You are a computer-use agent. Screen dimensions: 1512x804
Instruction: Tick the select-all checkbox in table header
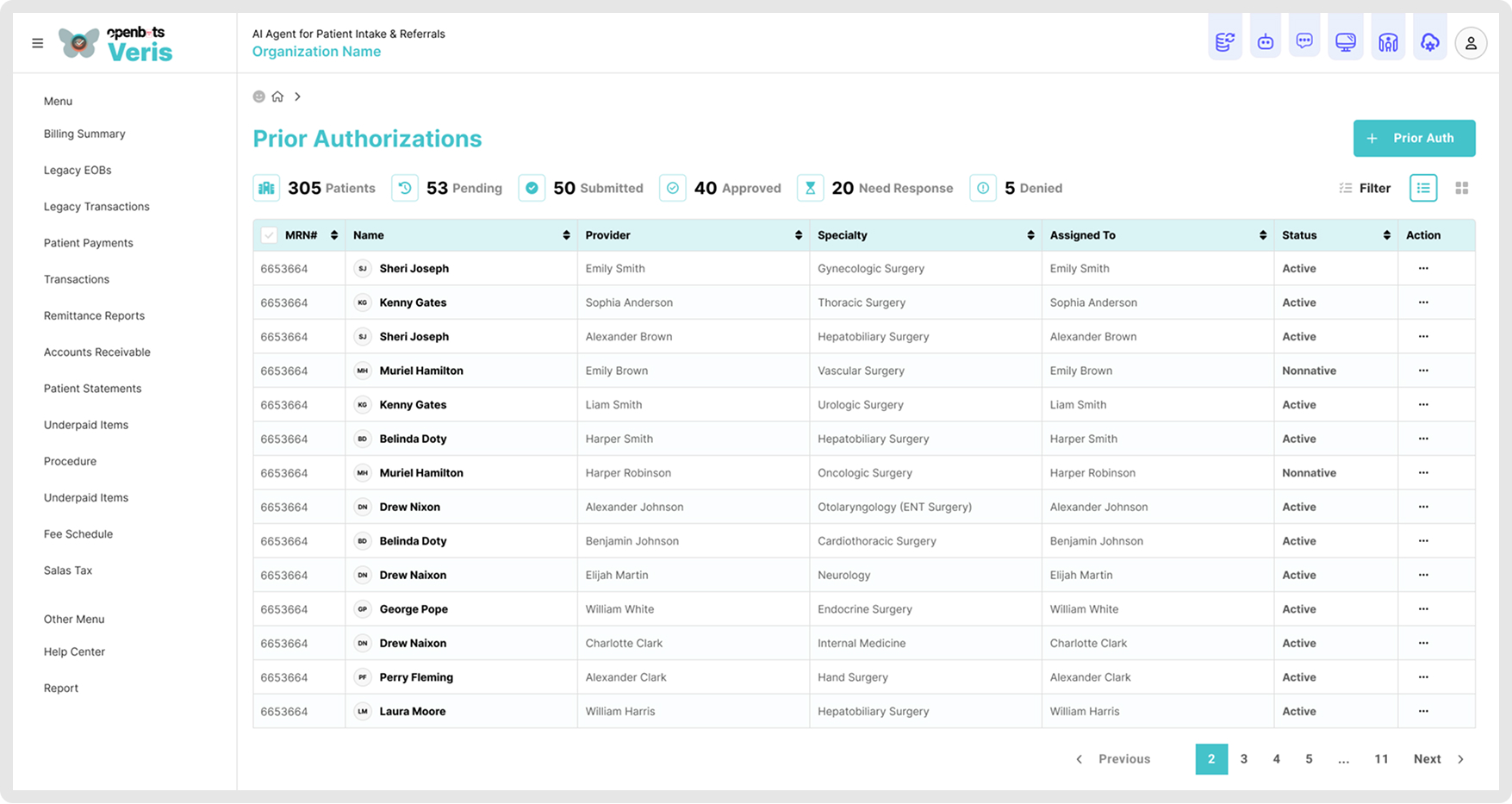269,235
